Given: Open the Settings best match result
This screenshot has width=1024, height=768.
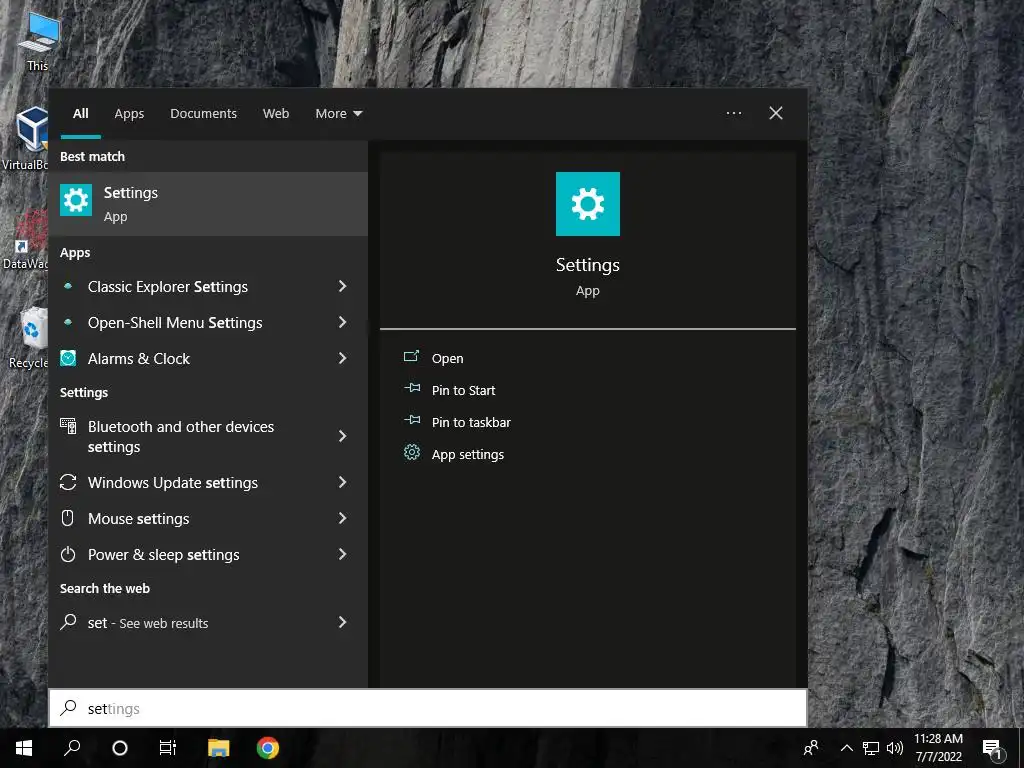Looking at the screenshot, I should click(208, 204).
